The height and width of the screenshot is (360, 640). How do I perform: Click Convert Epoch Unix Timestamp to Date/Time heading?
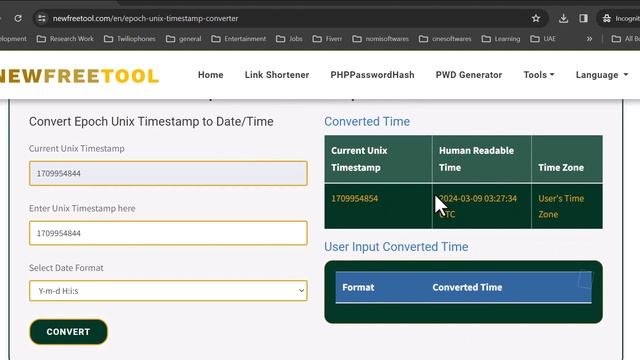(x=151, y=122)
